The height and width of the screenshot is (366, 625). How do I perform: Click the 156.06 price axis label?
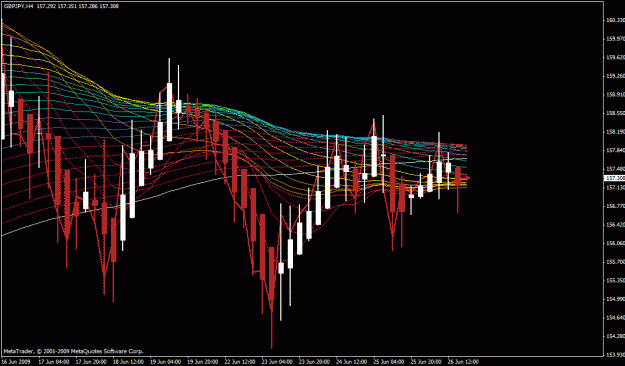click(616, 243)
